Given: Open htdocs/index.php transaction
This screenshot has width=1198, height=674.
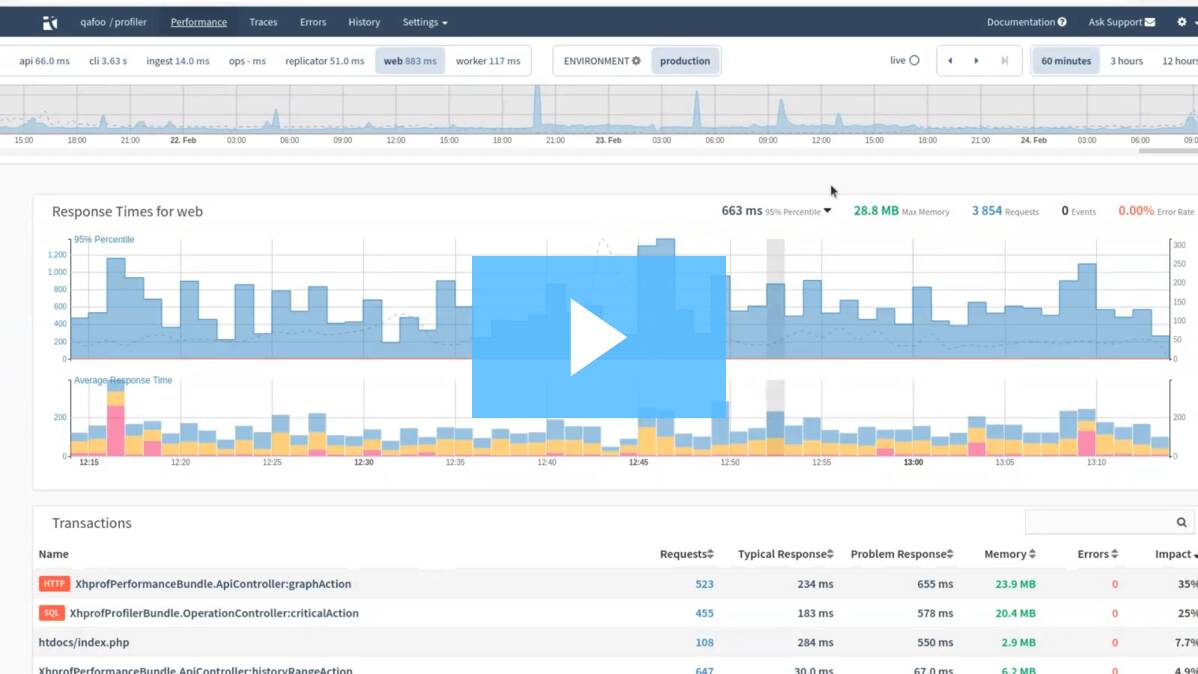Looking at the screenshot, I should pyautogui.click(x=84, y=643).
